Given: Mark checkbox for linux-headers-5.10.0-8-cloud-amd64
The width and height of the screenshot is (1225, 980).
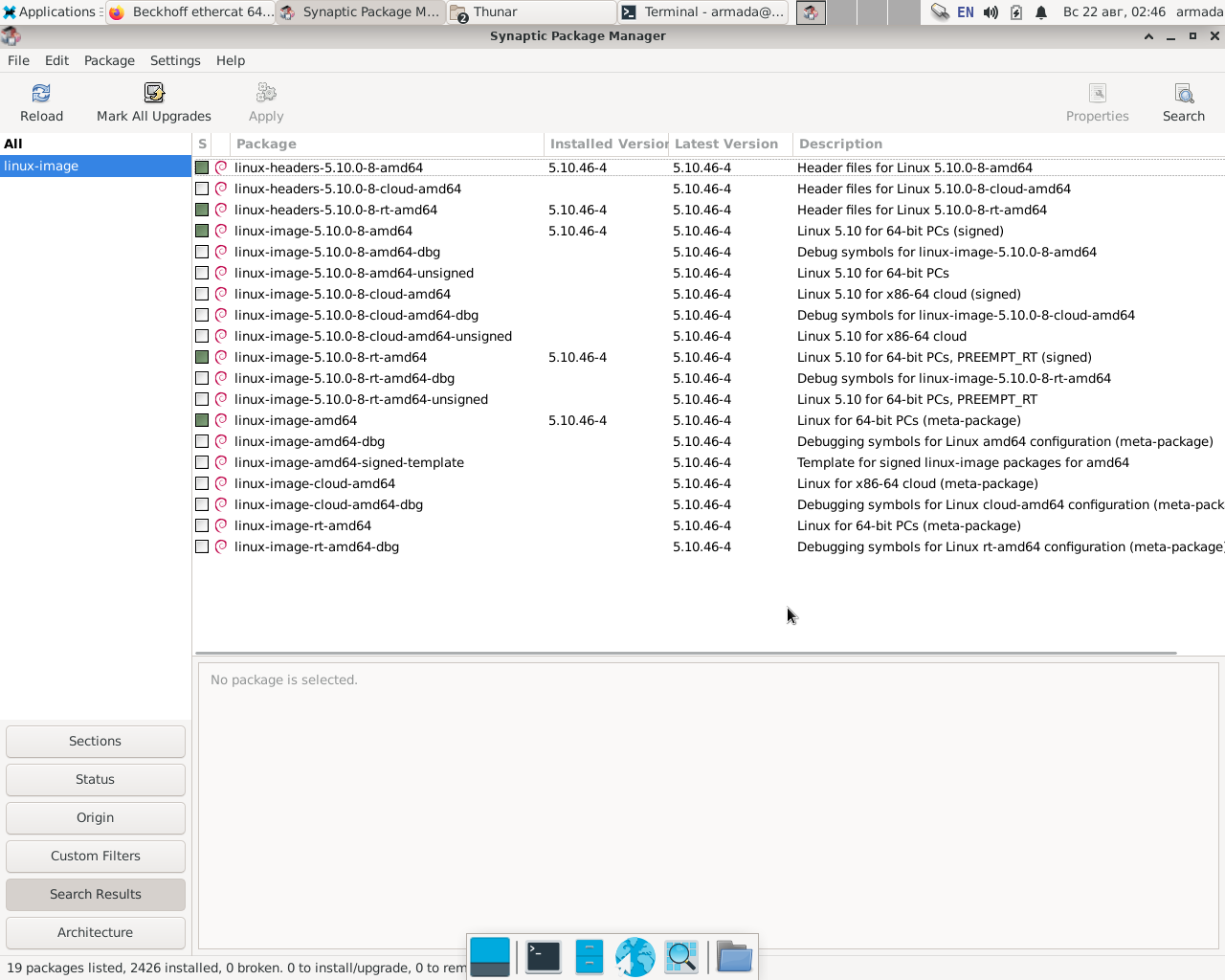Looking at the screenshot, I should [x=202, y=189].
